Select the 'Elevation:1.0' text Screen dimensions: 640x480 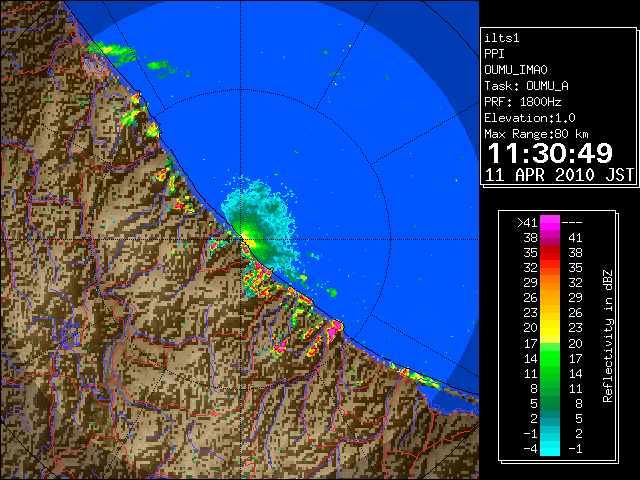click(x=530, y=118)
